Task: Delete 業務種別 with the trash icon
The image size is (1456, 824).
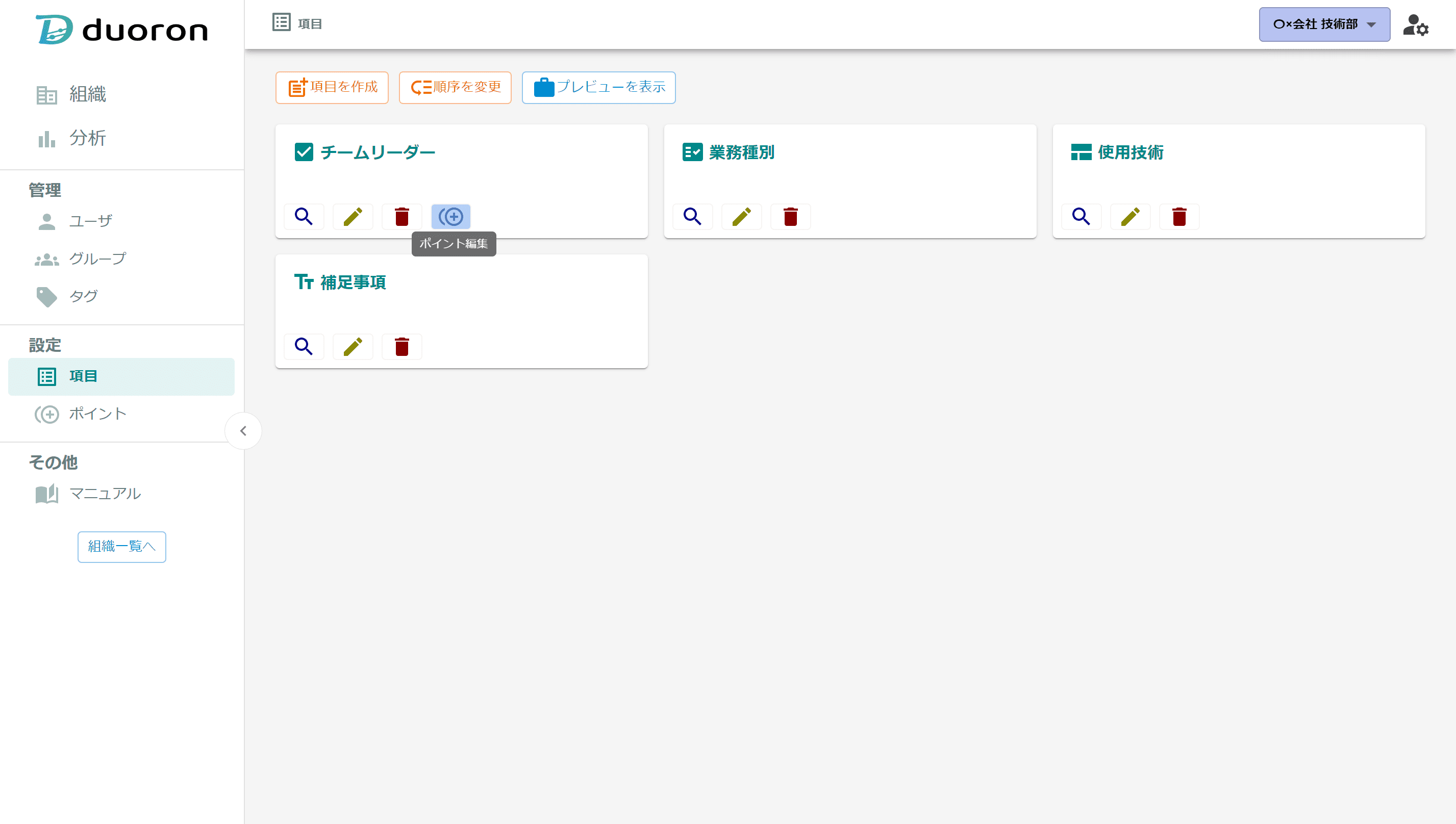Action: pos(791,217)
